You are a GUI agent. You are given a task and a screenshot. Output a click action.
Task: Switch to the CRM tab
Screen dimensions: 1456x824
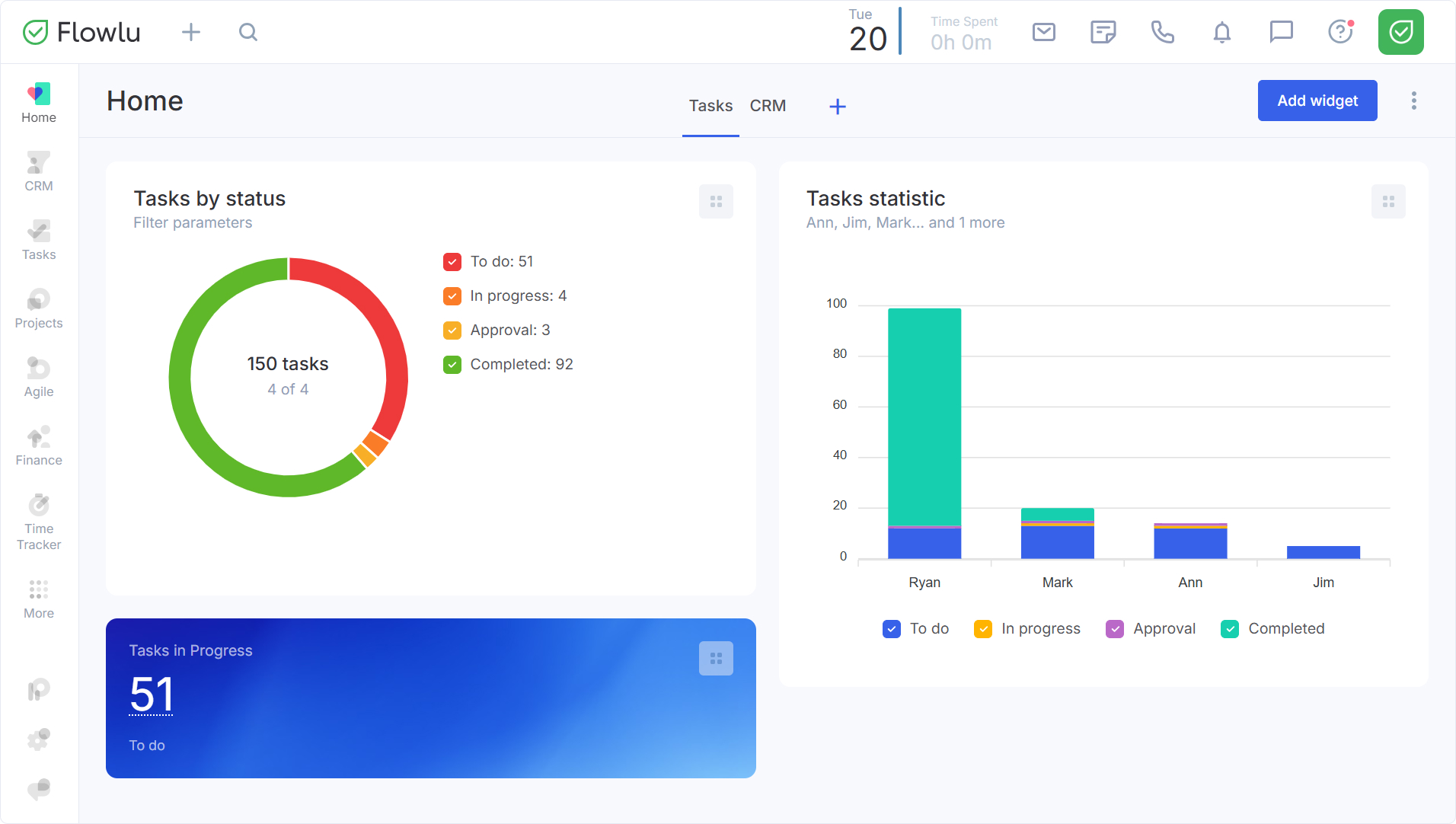(x=768, y=106)
